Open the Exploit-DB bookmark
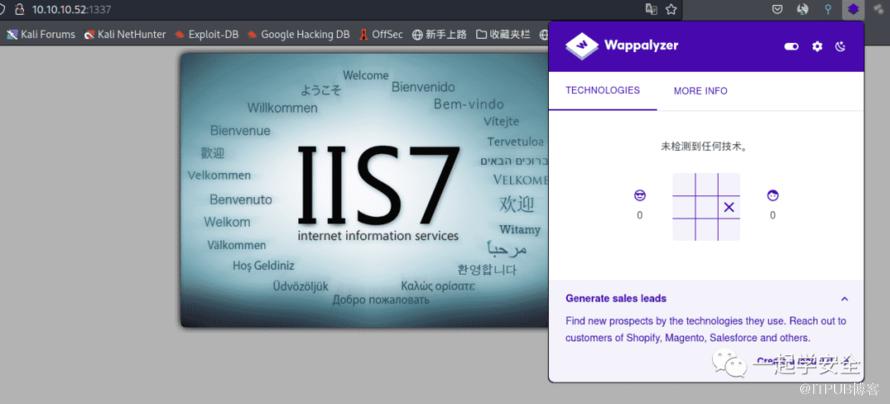 click(207, 35)
